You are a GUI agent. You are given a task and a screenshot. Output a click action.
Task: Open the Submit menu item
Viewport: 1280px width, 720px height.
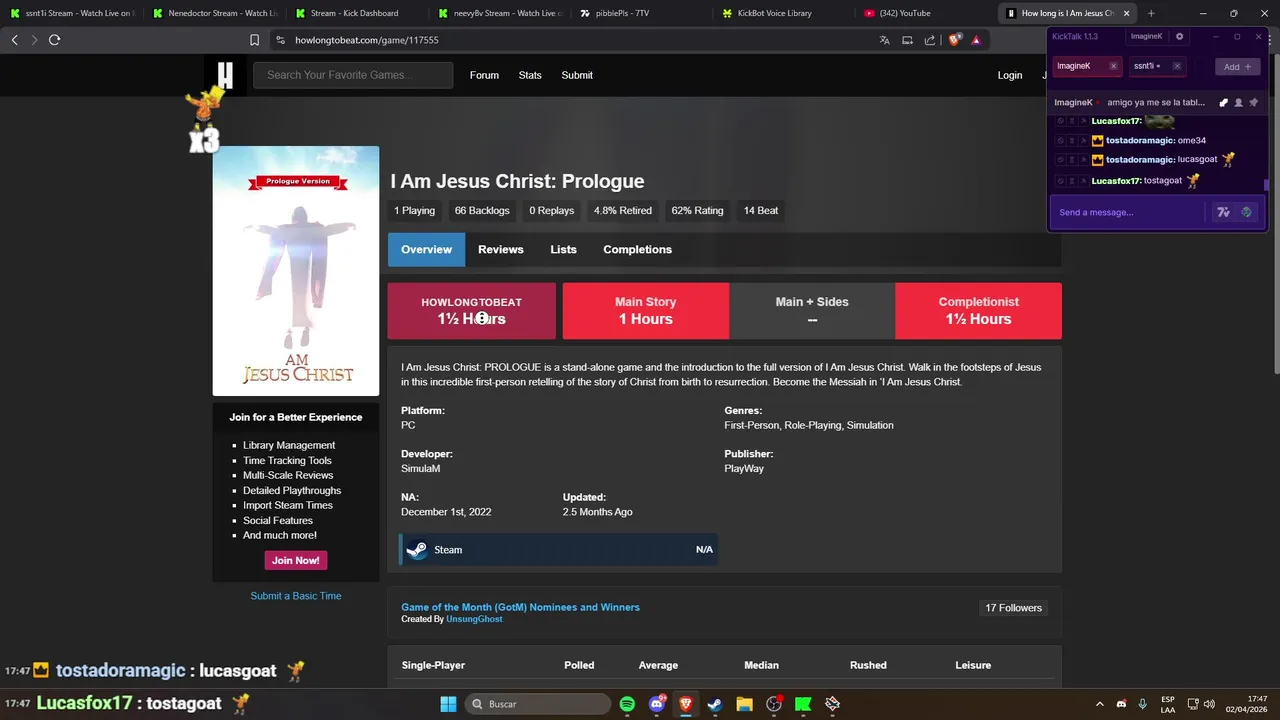[577, 75]
